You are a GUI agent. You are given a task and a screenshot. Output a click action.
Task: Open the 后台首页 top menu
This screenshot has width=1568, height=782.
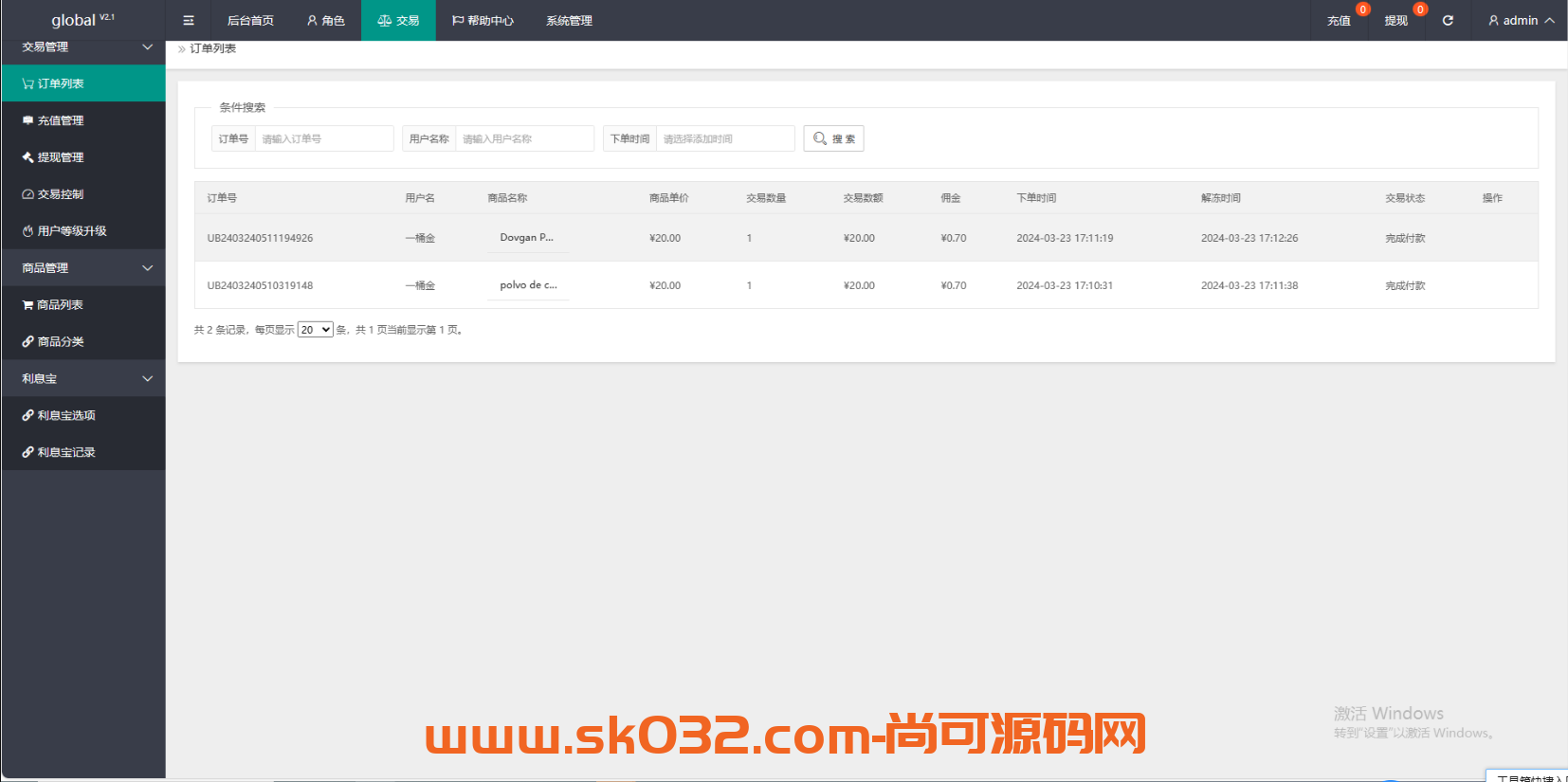point(250,20)
